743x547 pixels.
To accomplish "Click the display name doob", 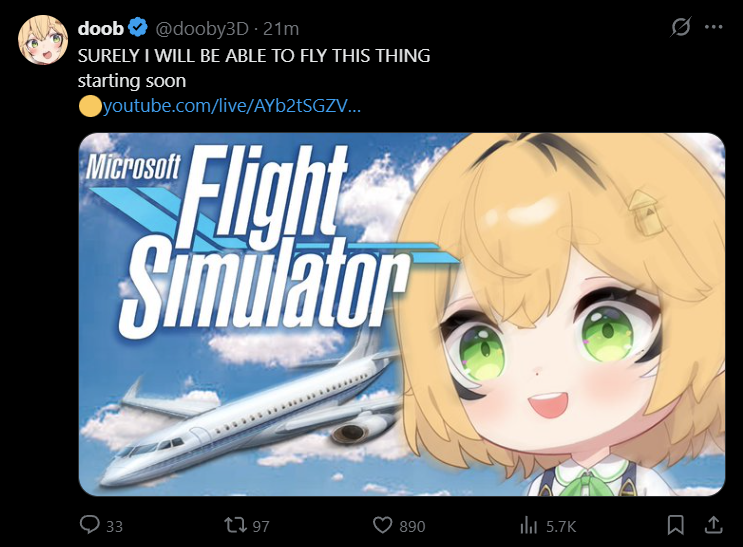I will (x=100, y=28).
